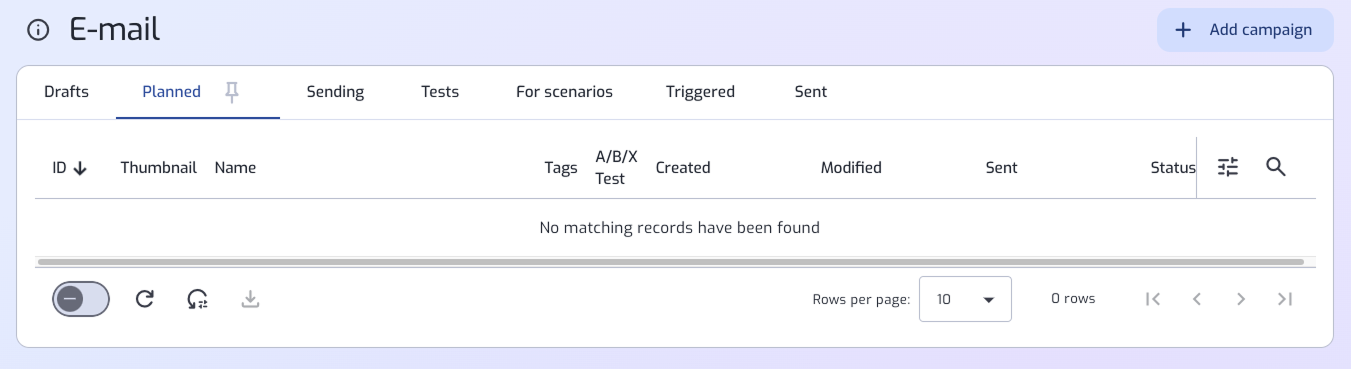
Task: Switch to the Sending tab
Action: pyautogui.click(x=335, y=92)
